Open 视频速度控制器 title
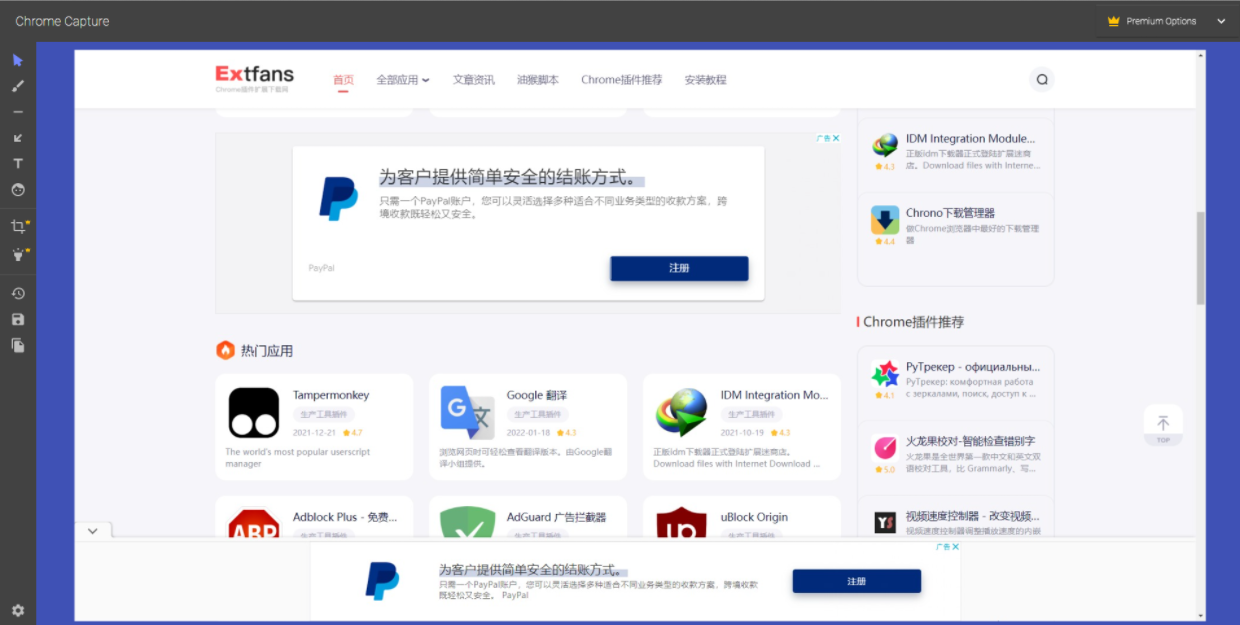The image size is (1240, 625). pos(973,516)
